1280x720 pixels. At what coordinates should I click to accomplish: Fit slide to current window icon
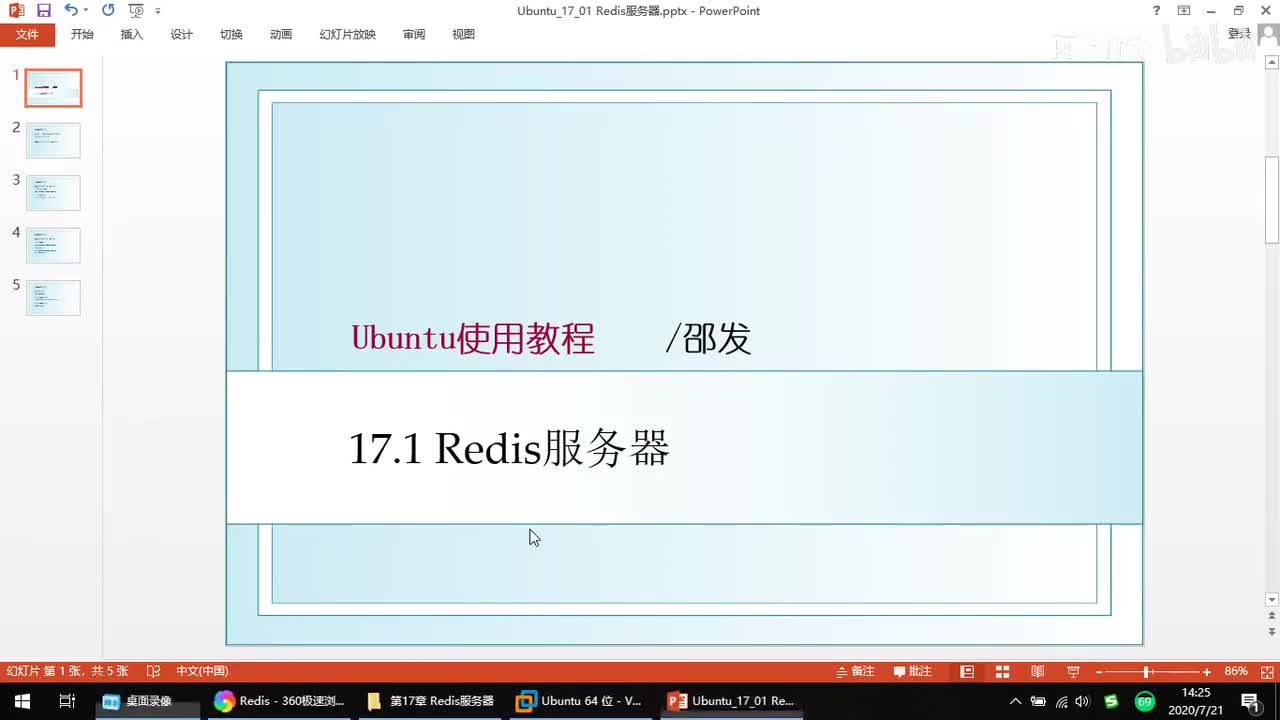(1265, 671)
